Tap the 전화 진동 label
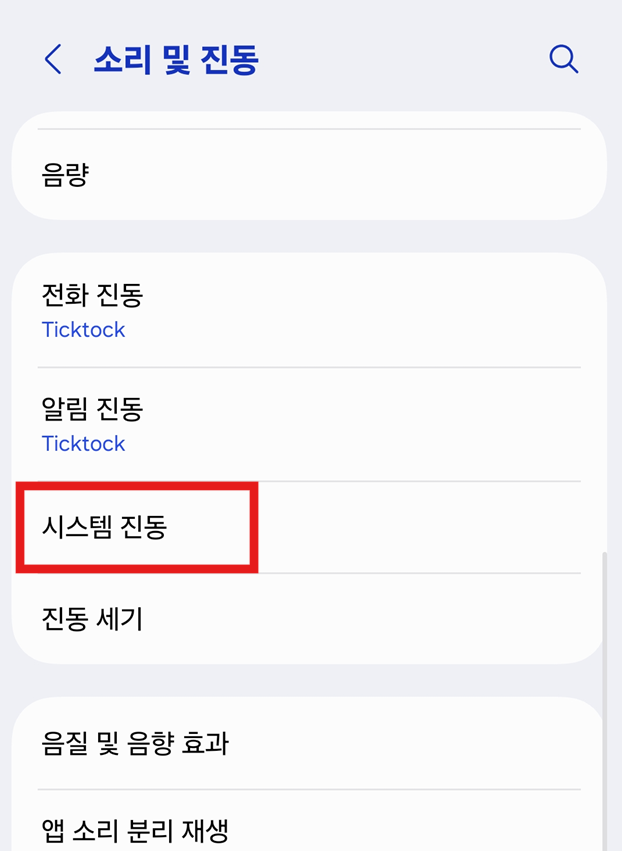The image size is (622, 851). [90, 296]
